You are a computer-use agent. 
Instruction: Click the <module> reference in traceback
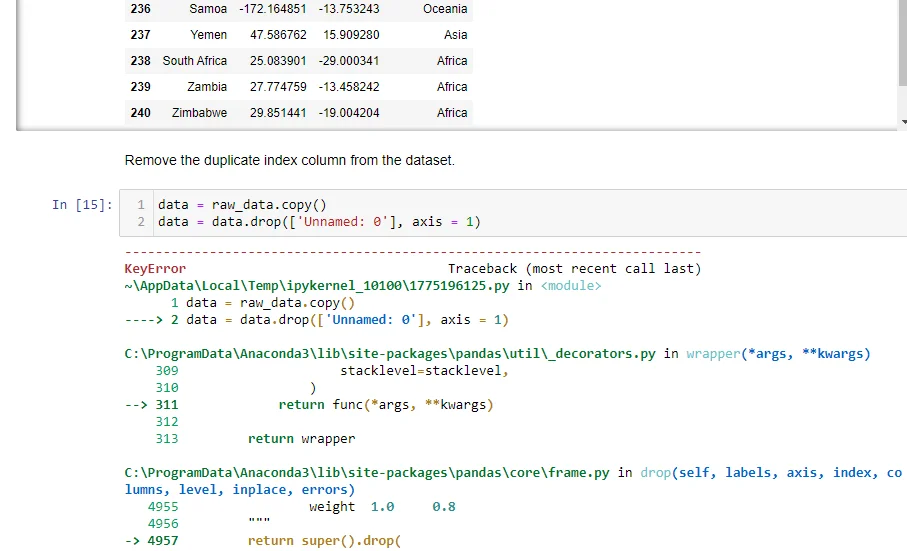(571, 286)
